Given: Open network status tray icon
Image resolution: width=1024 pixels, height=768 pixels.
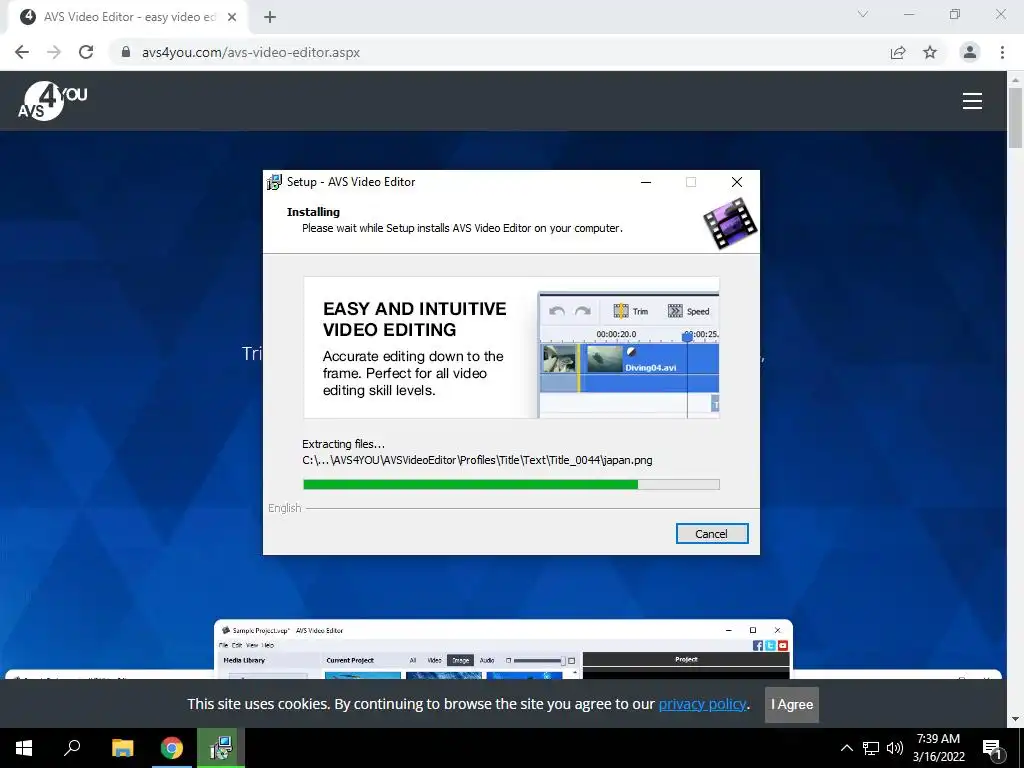Looking at the screenshot, I should (x=871, y=748).
